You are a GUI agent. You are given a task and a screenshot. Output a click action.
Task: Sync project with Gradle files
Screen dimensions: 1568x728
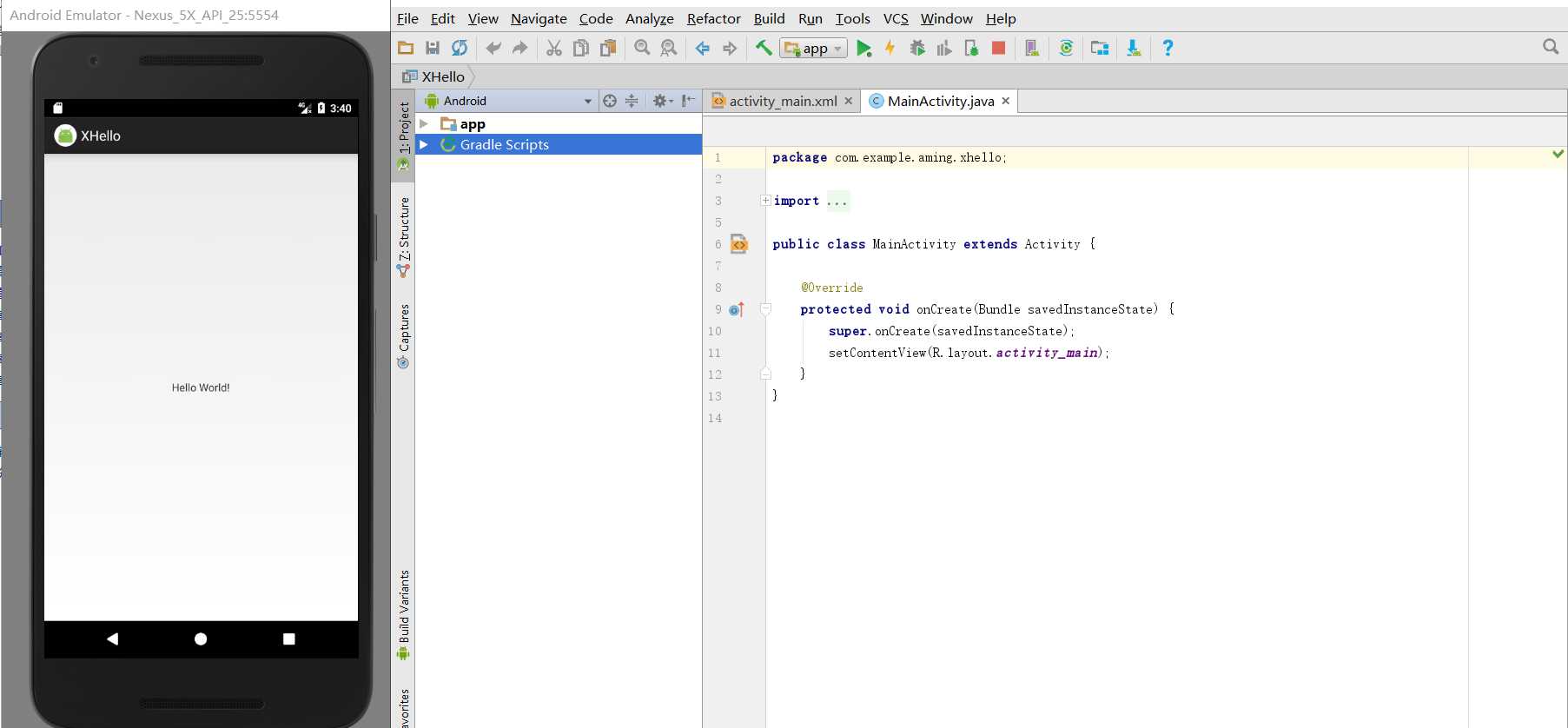(x=1066, y=48)
